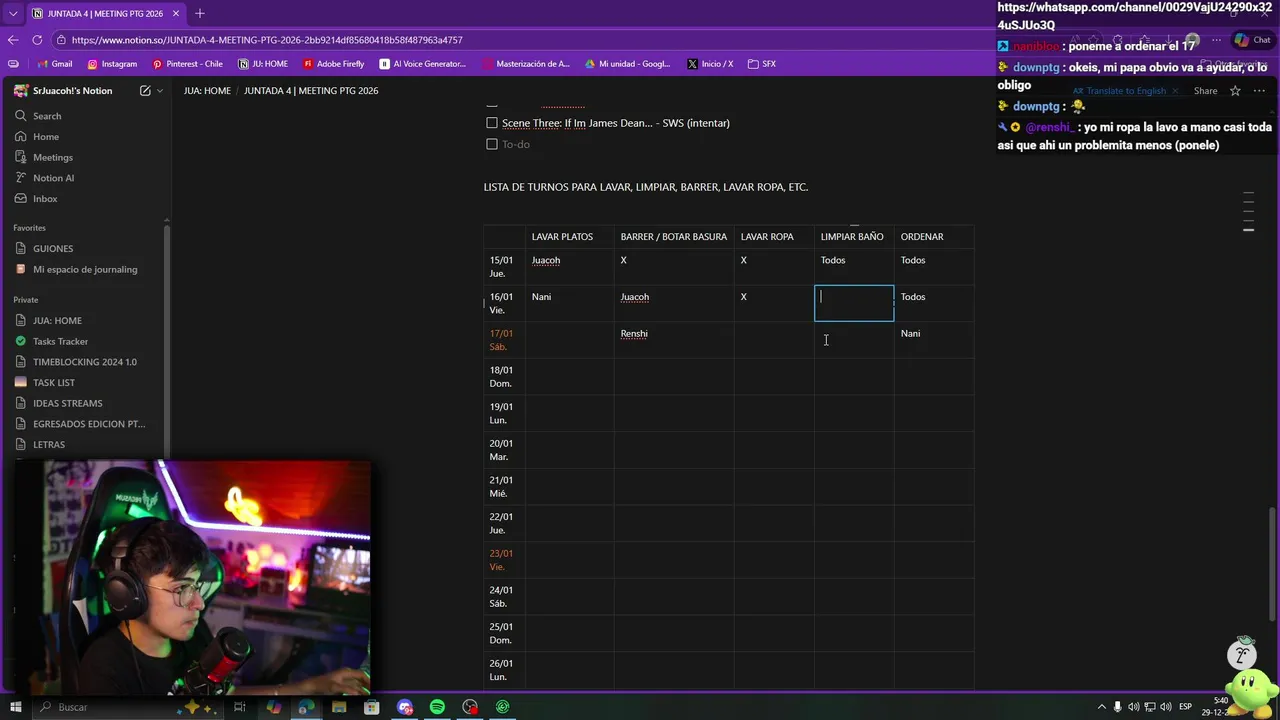Open the Pinterest - Chile bookmark
Screen dimensions: 1280x720
pyautogui.click(x=188, y=64)
